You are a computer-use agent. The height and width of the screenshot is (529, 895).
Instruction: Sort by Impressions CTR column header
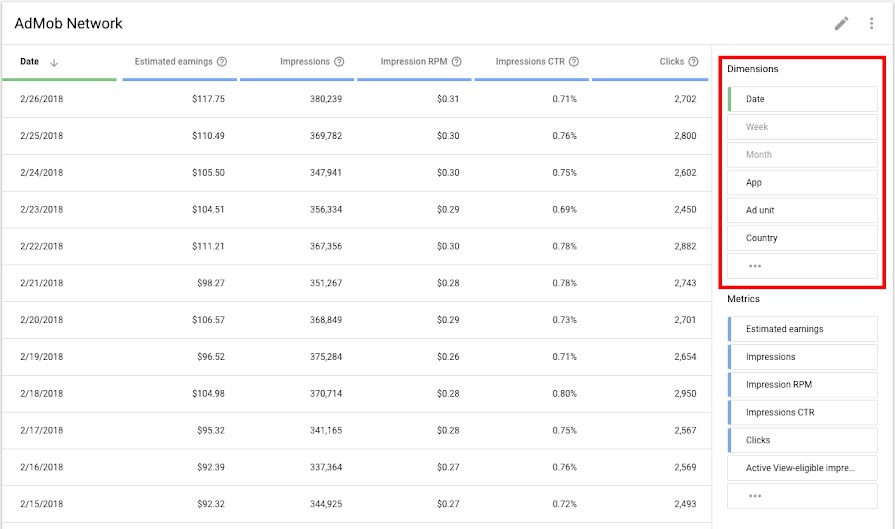(x=530, y=62)
